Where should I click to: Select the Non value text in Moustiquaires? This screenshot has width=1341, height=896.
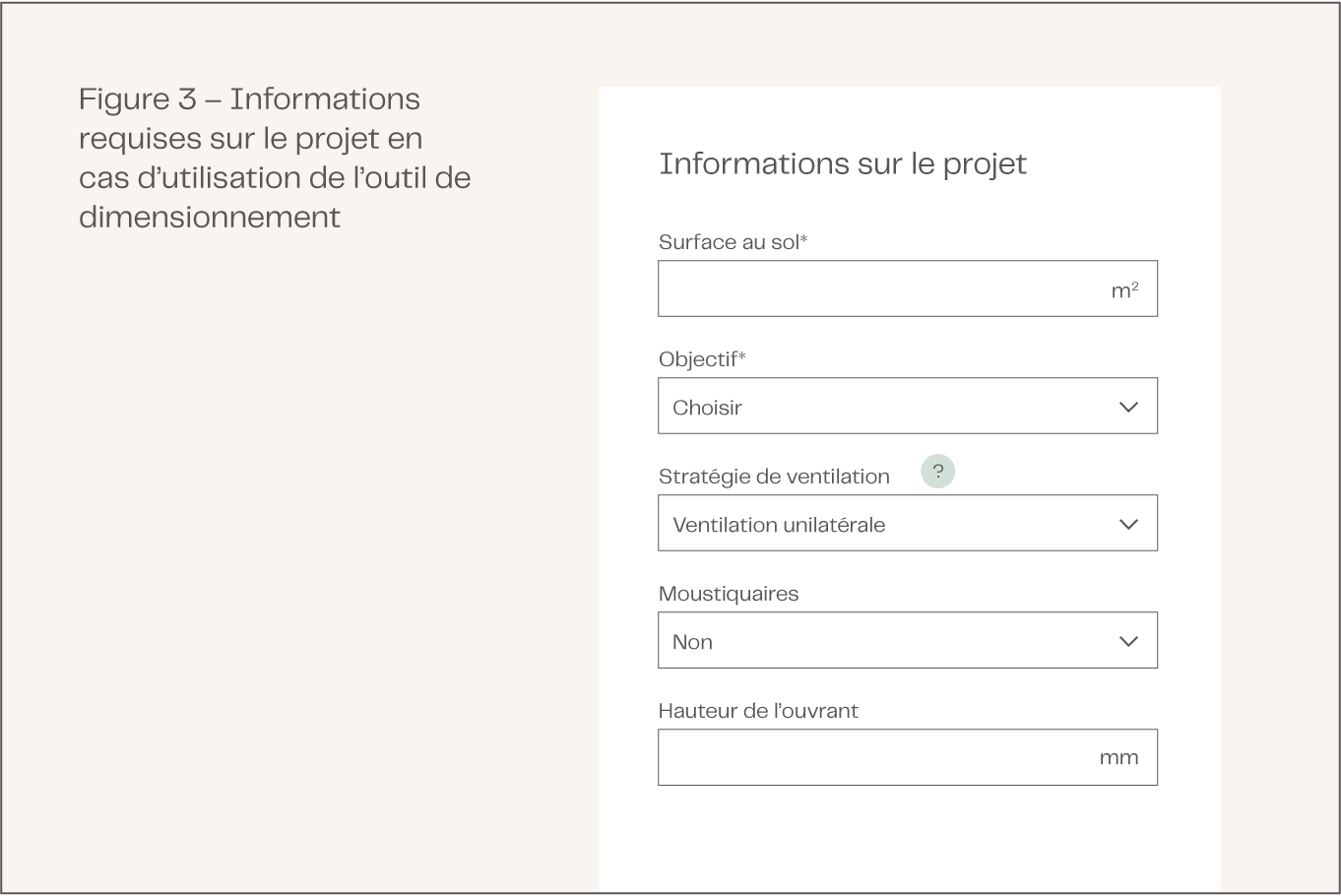pyautogui.click(x=692, y=642)
